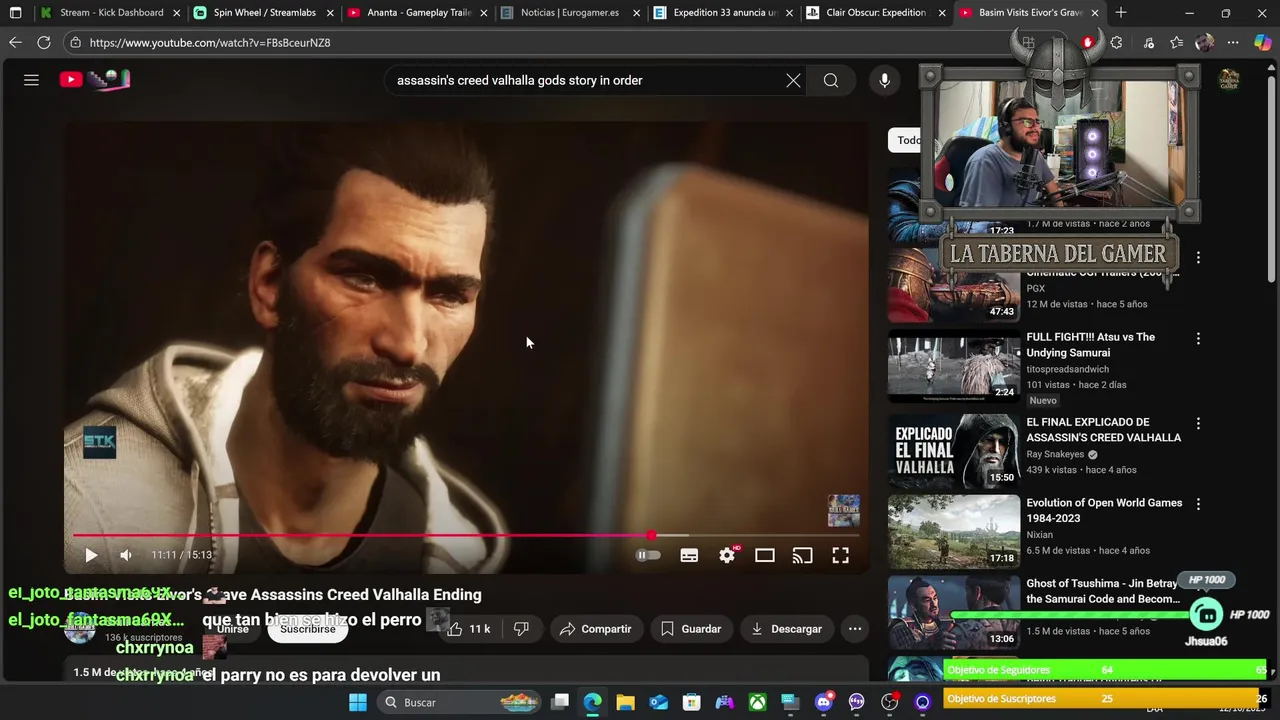
Task: Reload the page with refresh button
Action: pos(44,43)
